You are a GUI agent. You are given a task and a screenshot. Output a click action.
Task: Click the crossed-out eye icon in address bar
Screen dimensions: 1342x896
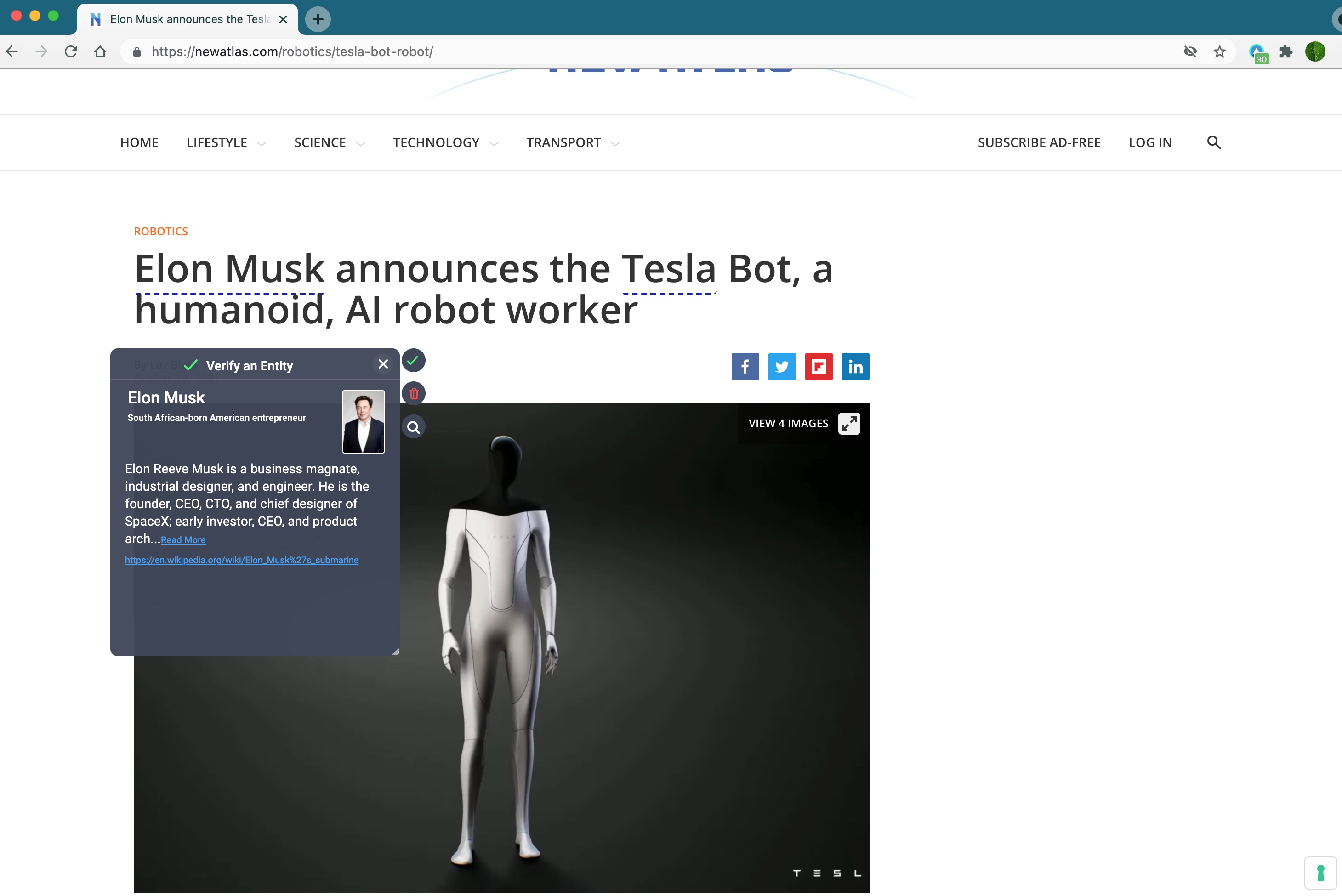coord(1190,51)
